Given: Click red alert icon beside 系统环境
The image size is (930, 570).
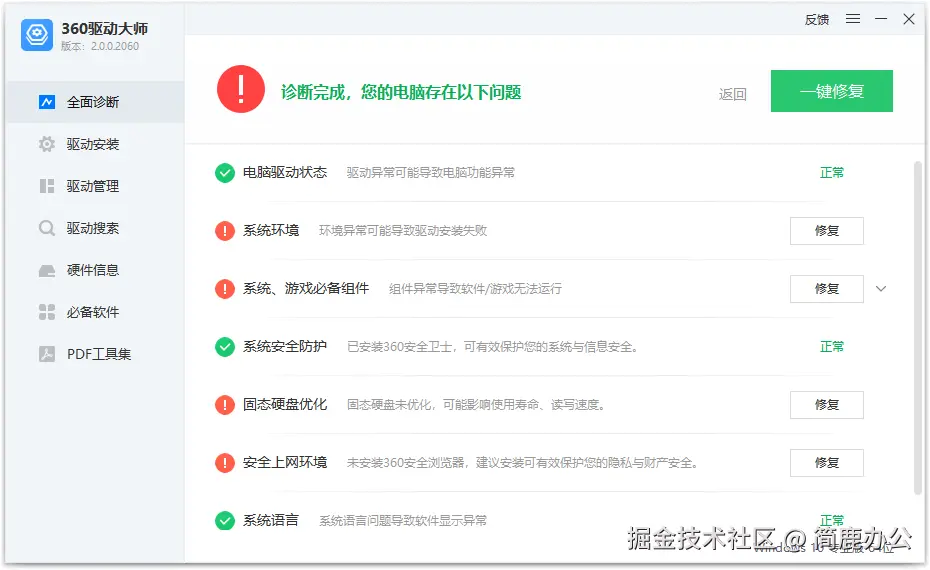Looking at the screenshot, I should [225, 231].
